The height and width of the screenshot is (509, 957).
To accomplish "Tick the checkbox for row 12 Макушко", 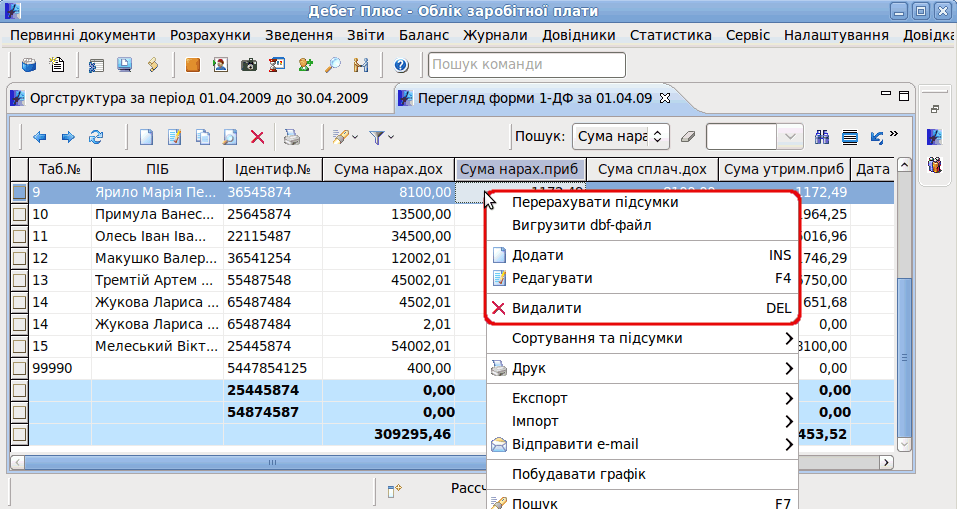I will (20, 258).
